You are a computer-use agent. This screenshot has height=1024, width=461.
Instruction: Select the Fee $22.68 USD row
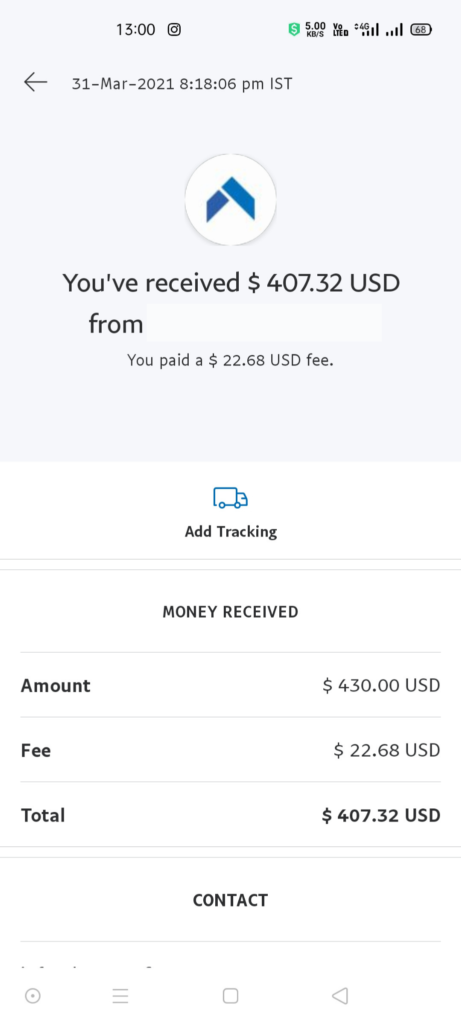coord(230,750)
